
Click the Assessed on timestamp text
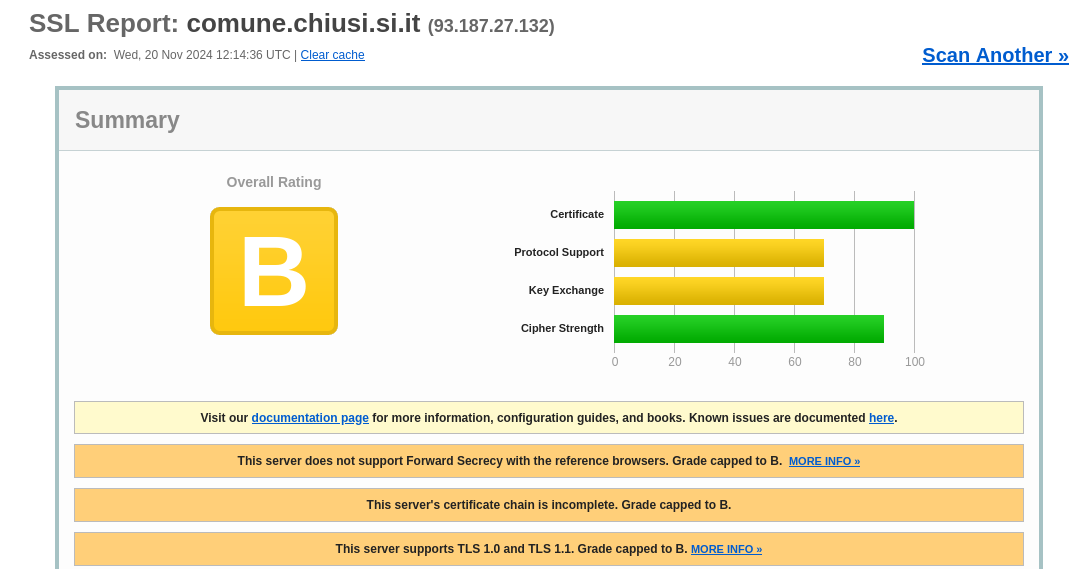tap(201, 55)
